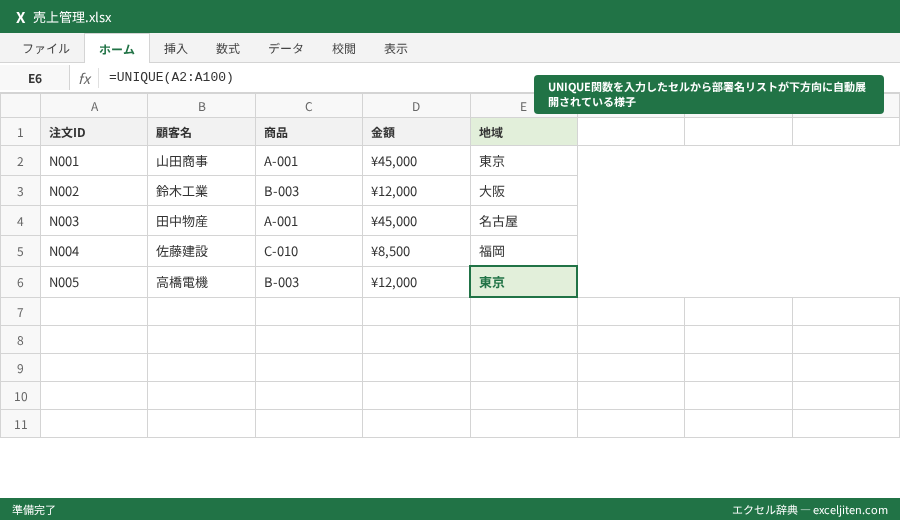Select the 田中物産 cell

pyautogui.click(x=201, y=221)
